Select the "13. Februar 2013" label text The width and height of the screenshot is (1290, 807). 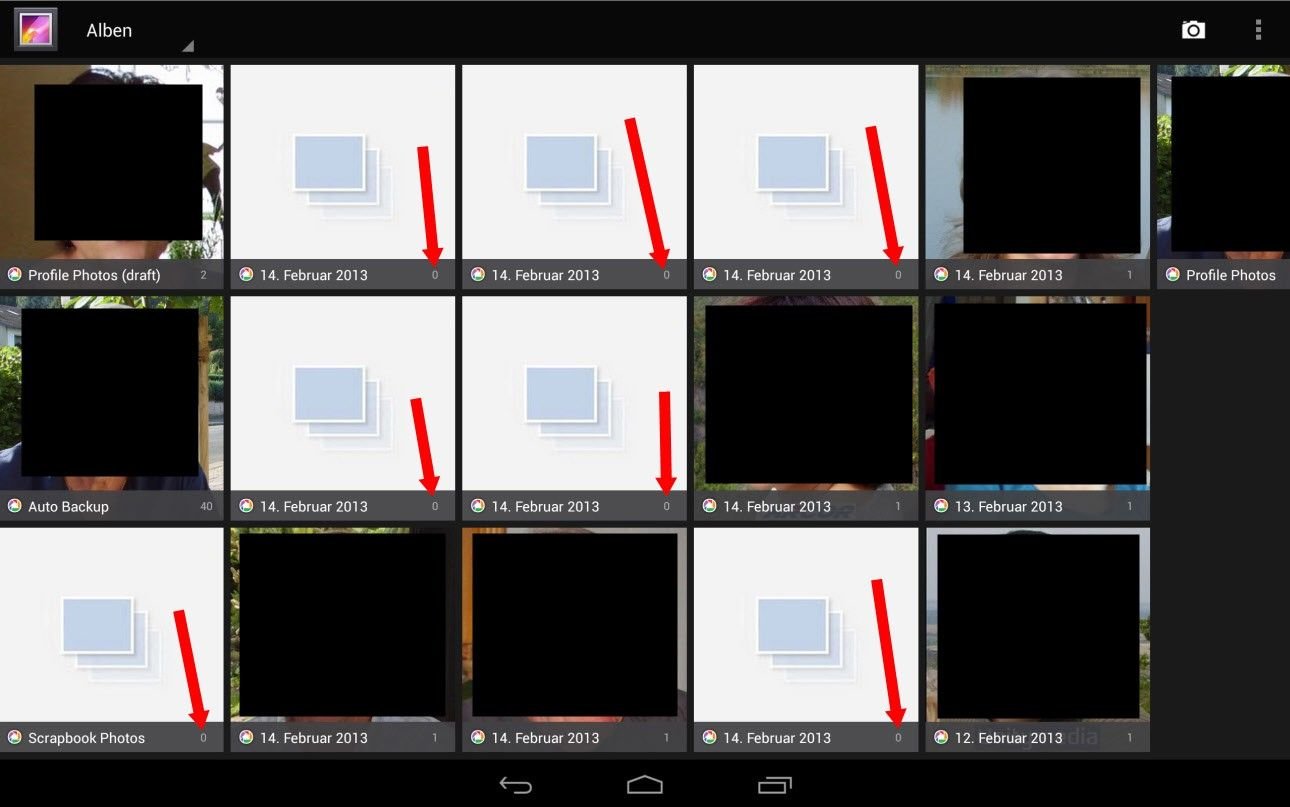tap(1008, 507)
